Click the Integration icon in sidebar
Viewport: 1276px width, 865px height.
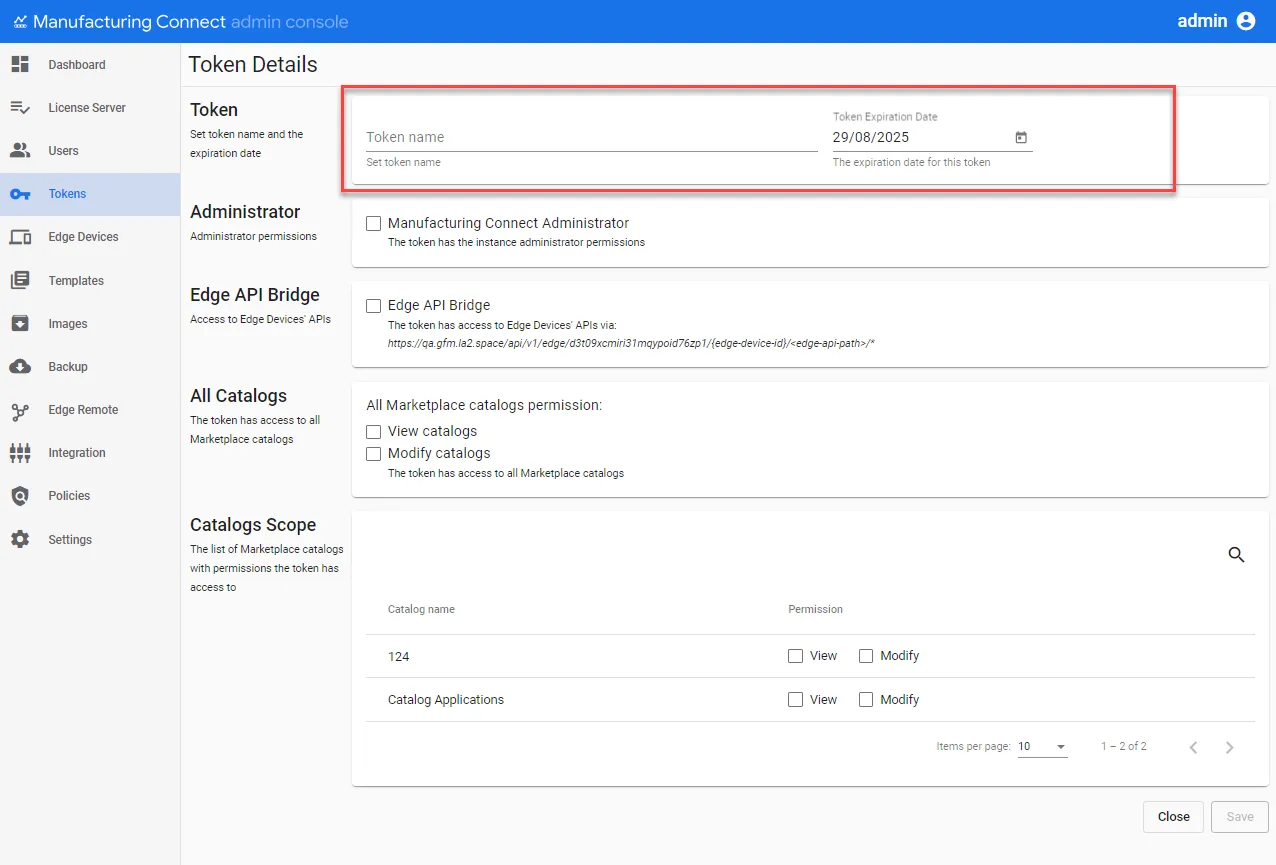[x=20, y=453]
